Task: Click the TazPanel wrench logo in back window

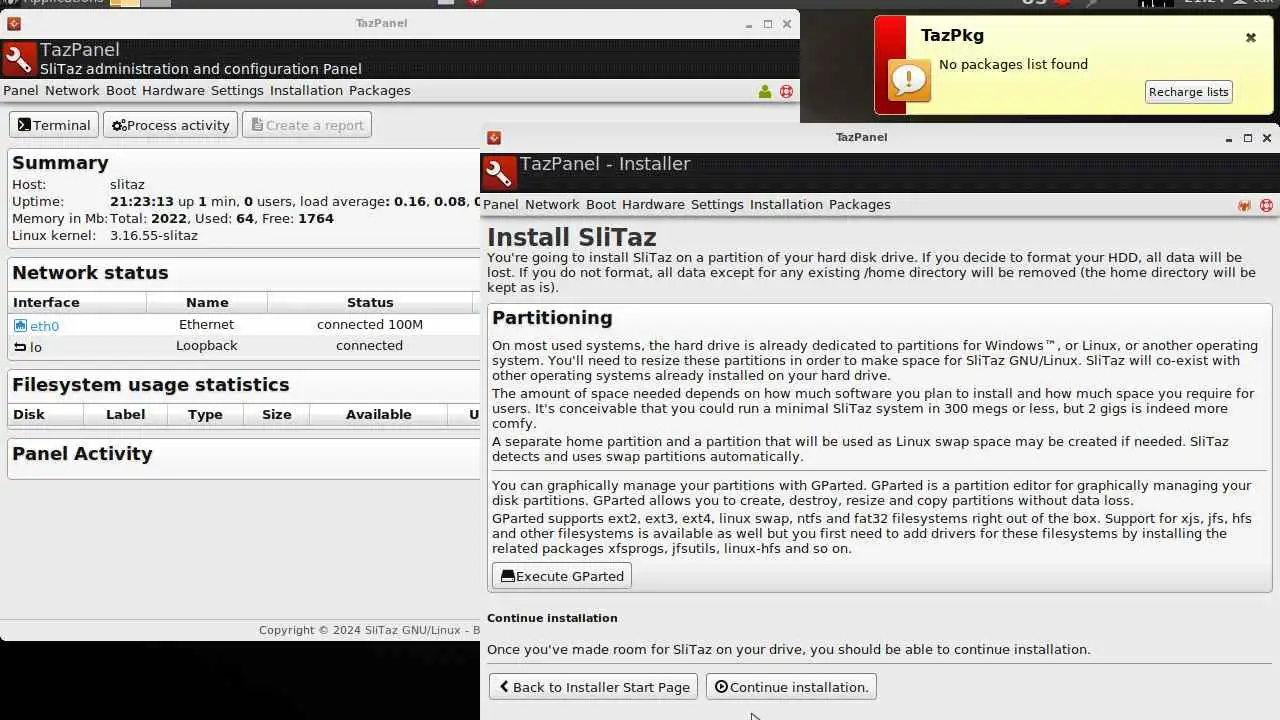Action: point(19,60)
